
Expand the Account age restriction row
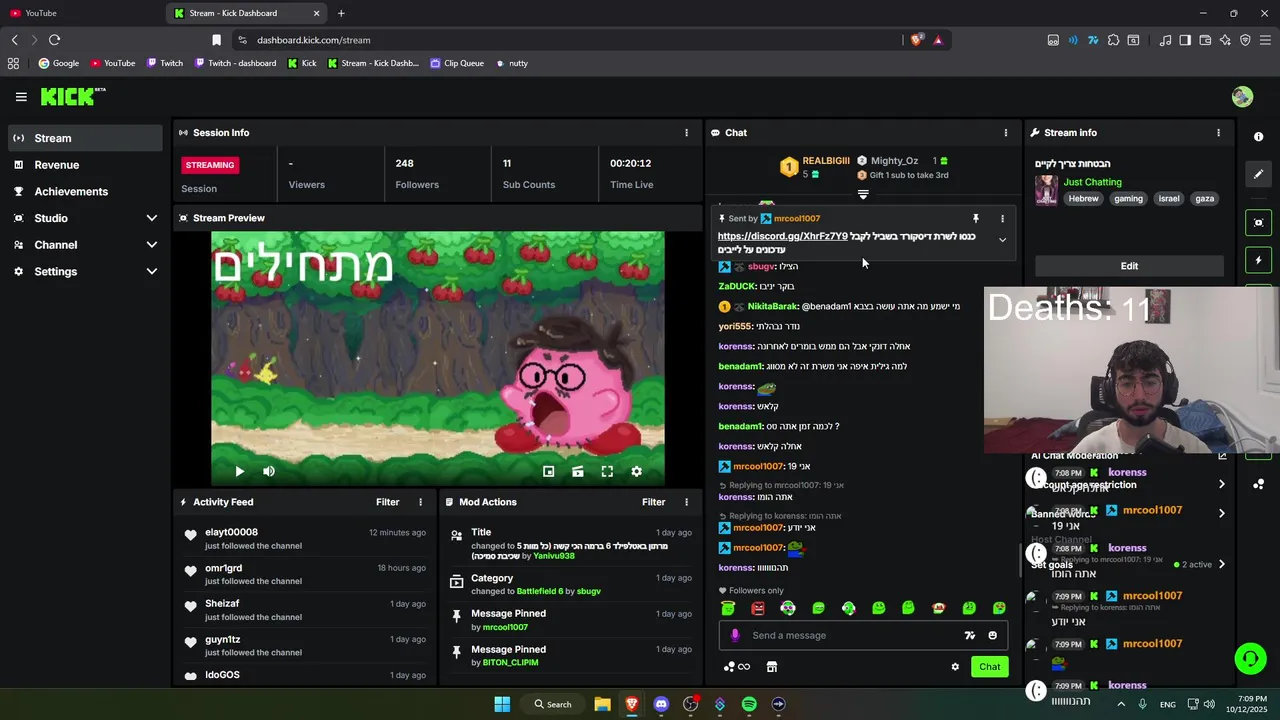pos(1128,485)
